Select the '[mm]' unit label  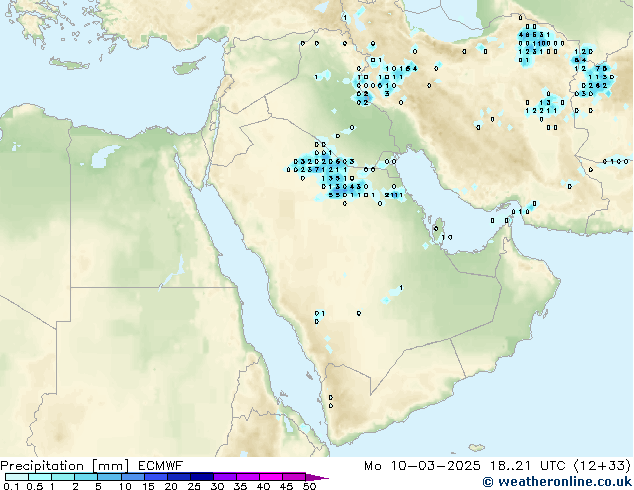110,466
